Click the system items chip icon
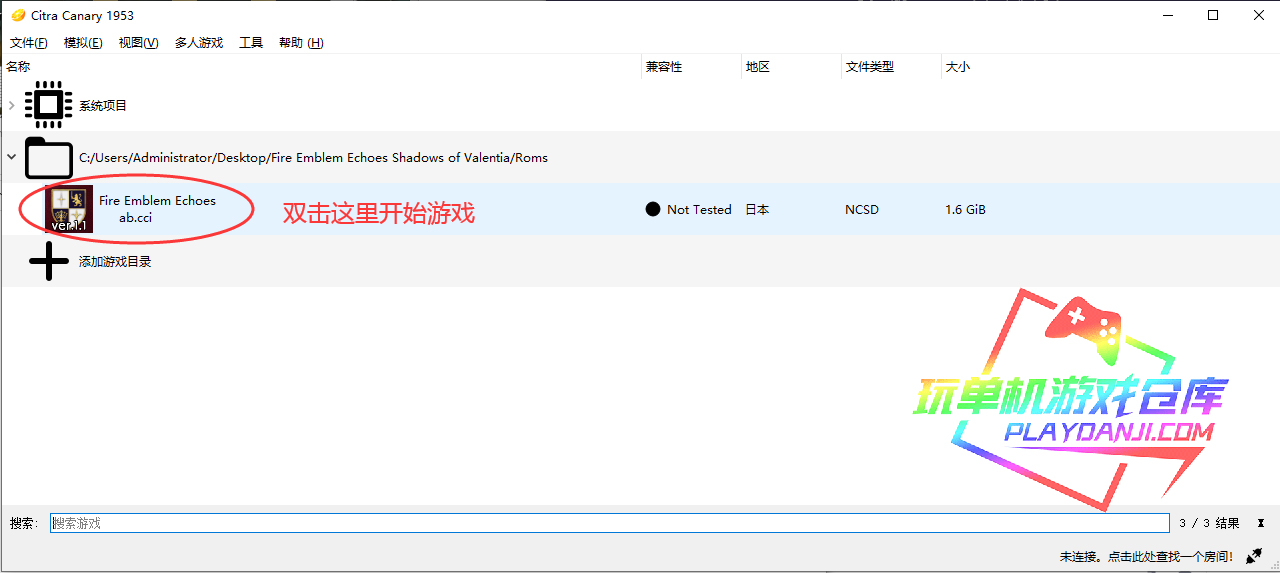Image resolution: width=1280 pixels, height=573 pixels. tap(48, 105)
